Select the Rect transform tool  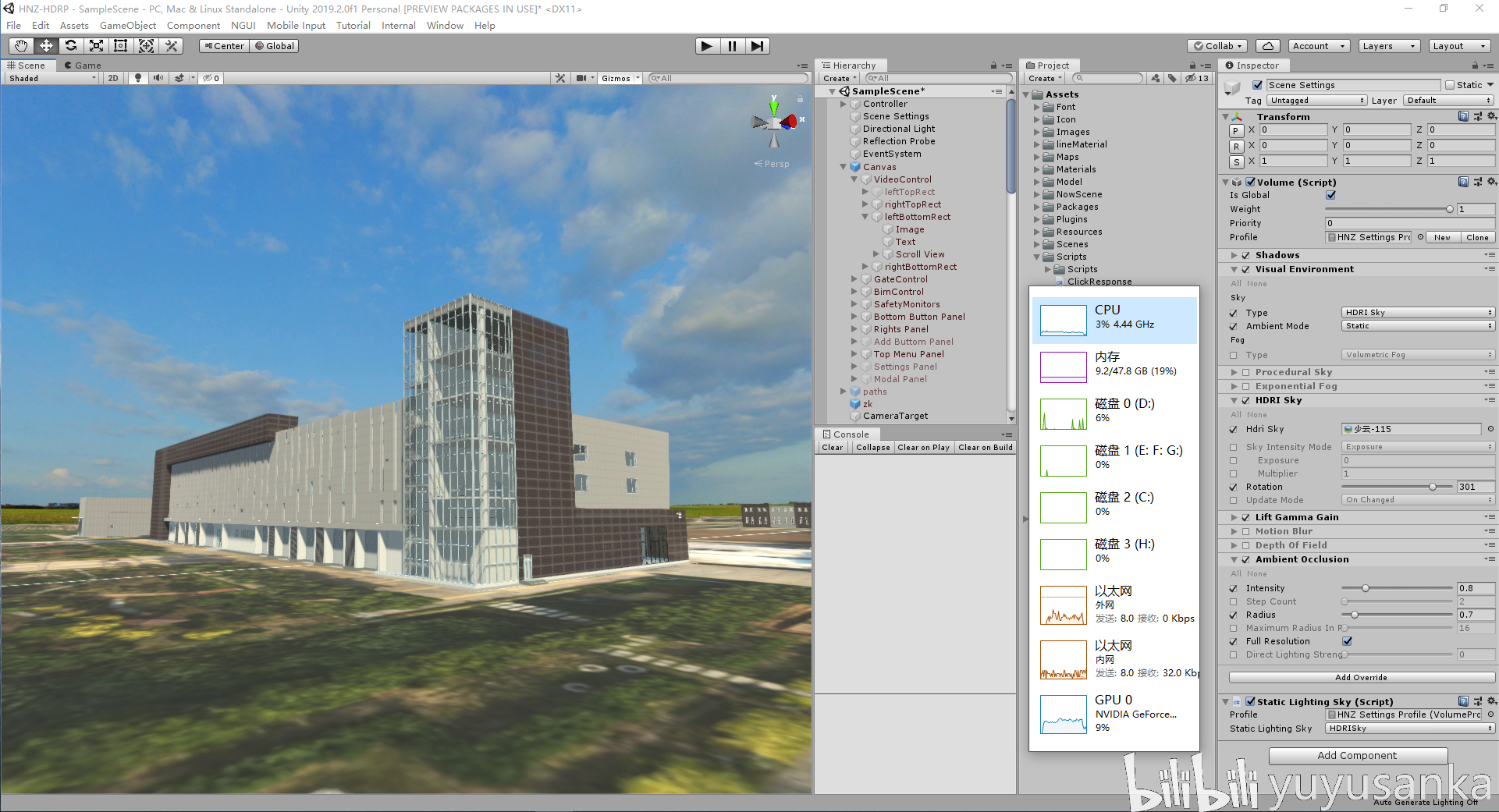(121, 46)
